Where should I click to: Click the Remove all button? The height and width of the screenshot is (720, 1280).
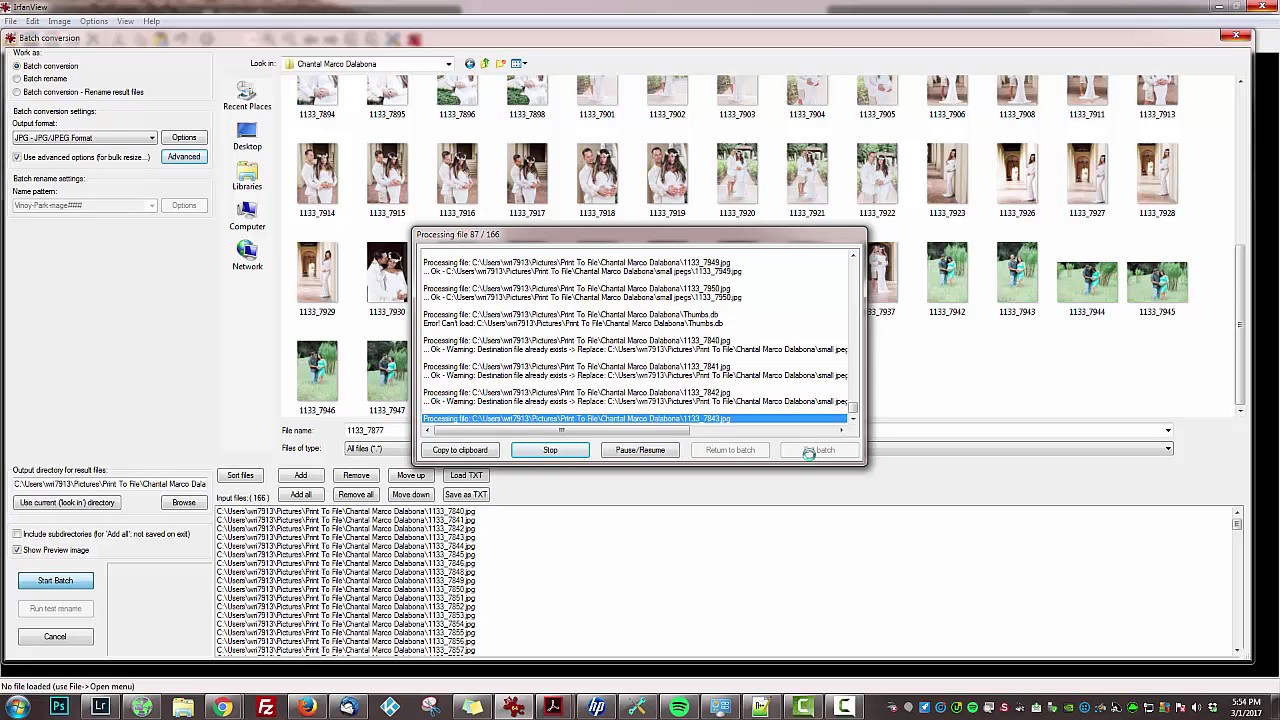pos(356,495)
